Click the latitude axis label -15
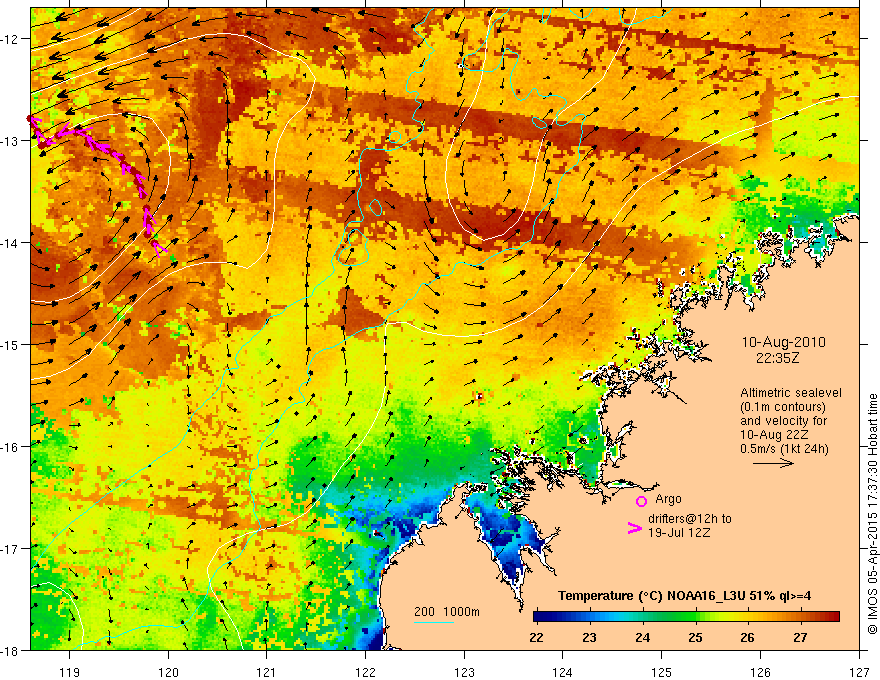The height and width of the screenshot is (680, 880). [10, 344]
